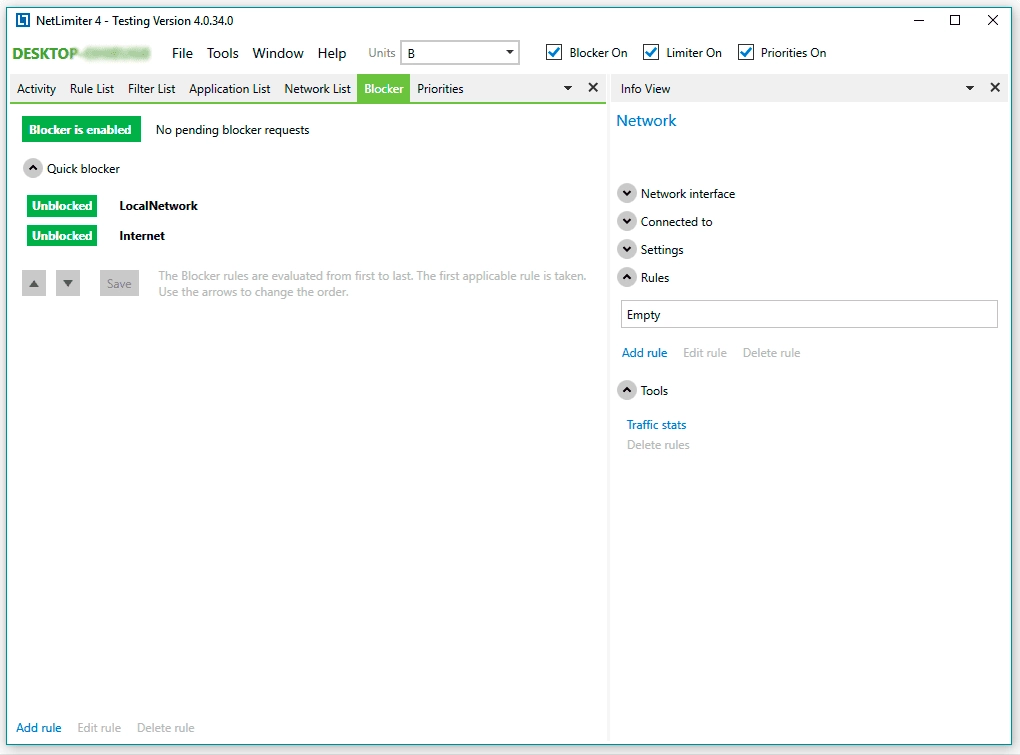Switch to the Network List tab

[317, 89]
